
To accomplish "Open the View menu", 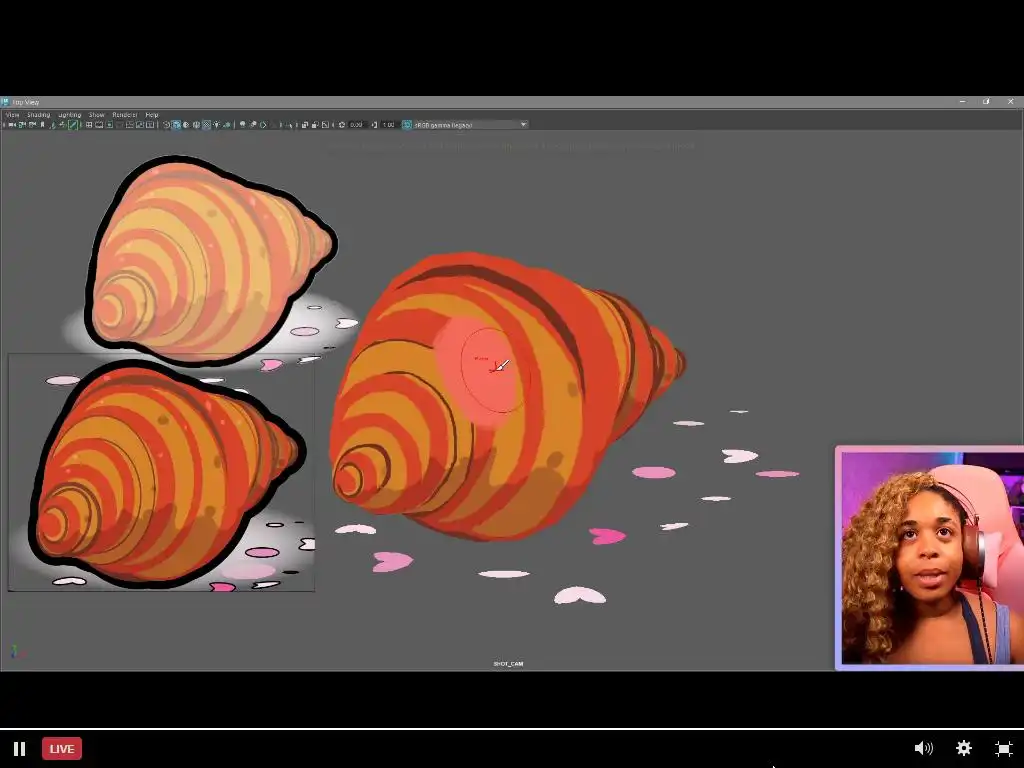I will pyautogui.click(x=12, y=114).
